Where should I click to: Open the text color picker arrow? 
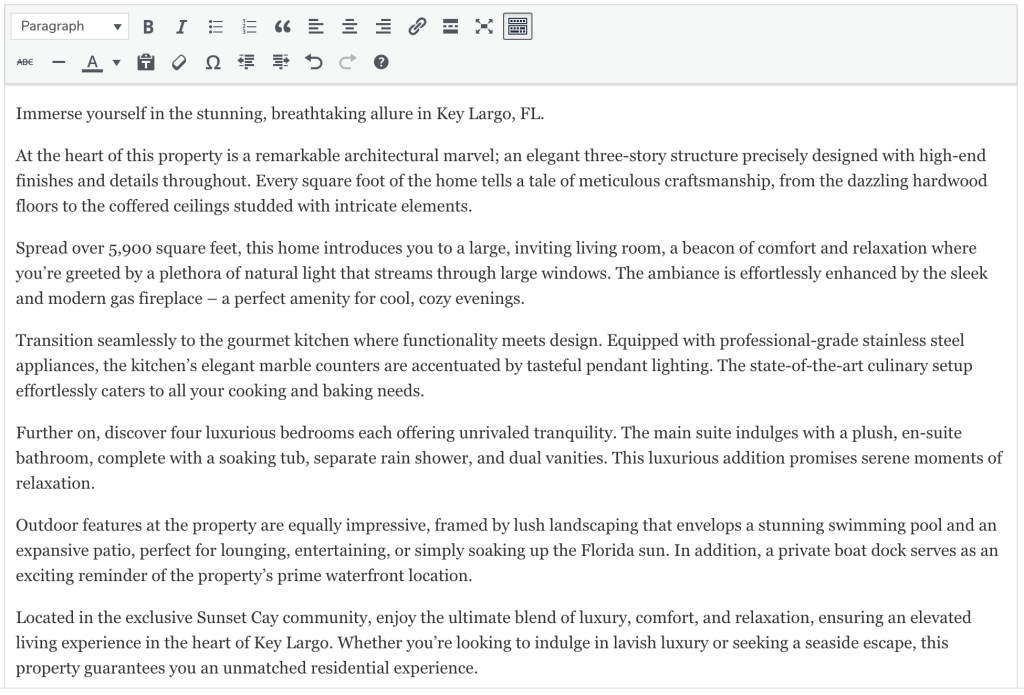coord(116,63)
